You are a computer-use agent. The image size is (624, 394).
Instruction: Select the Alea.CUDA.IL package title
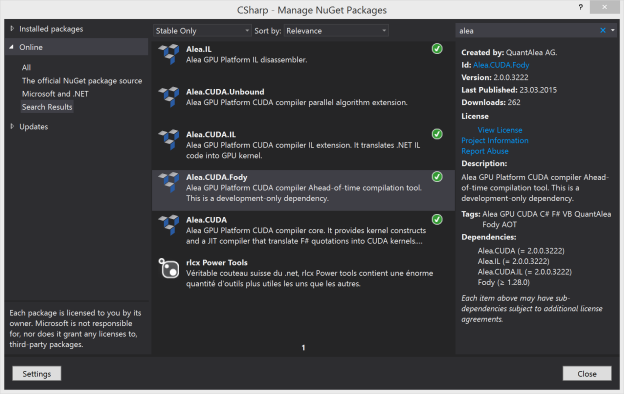211,135
